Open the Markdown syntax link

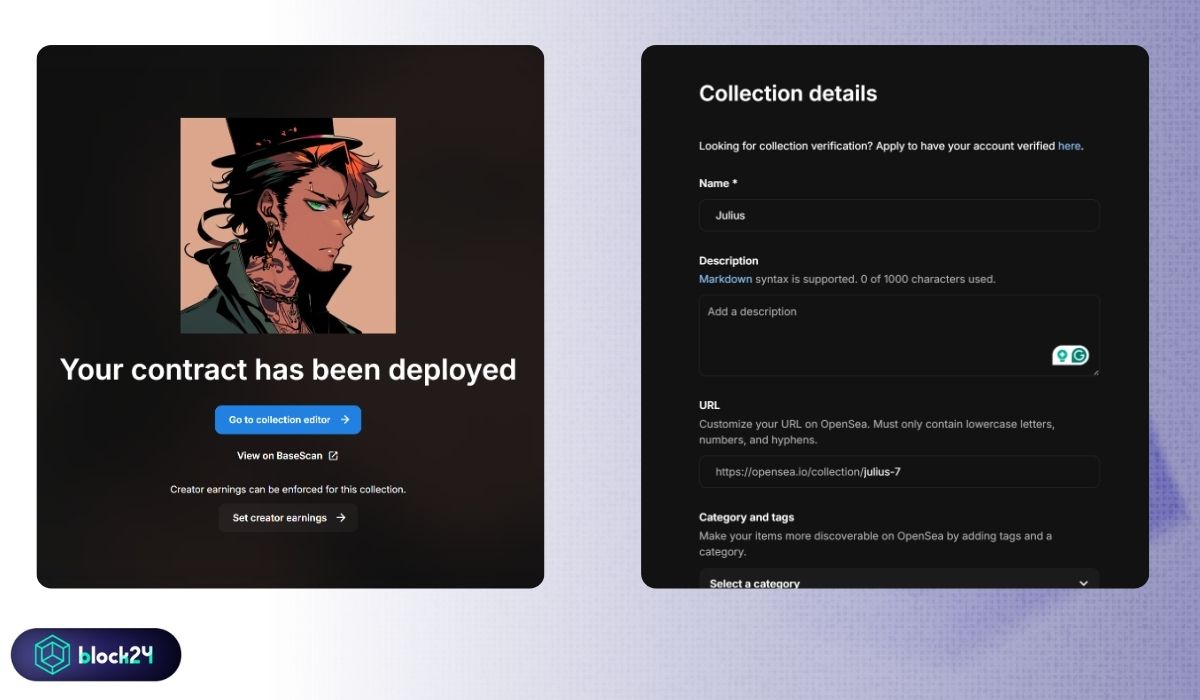point(725,279)
